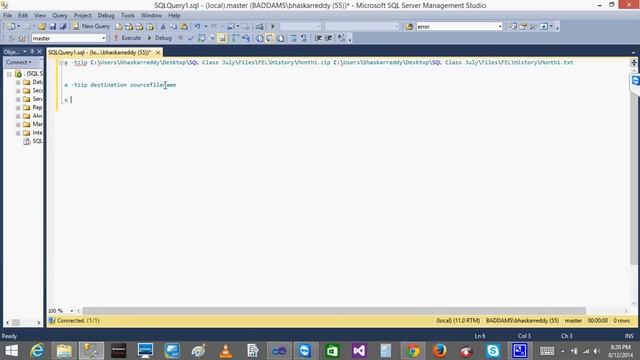Expand the Rep folder node
Screen dimensions: 640x360
(18, 108)
